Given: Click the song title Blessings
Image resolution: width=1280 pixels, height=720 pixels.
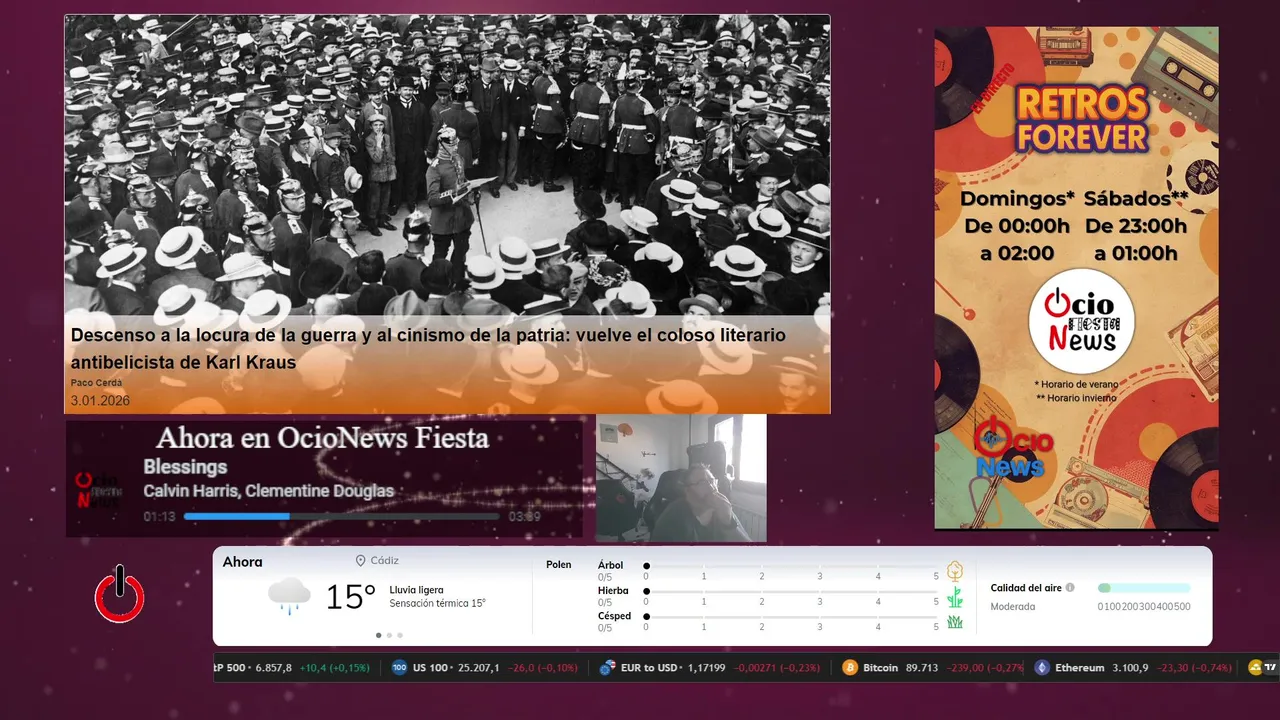Looking at the screenshot, I should (185, 467).
